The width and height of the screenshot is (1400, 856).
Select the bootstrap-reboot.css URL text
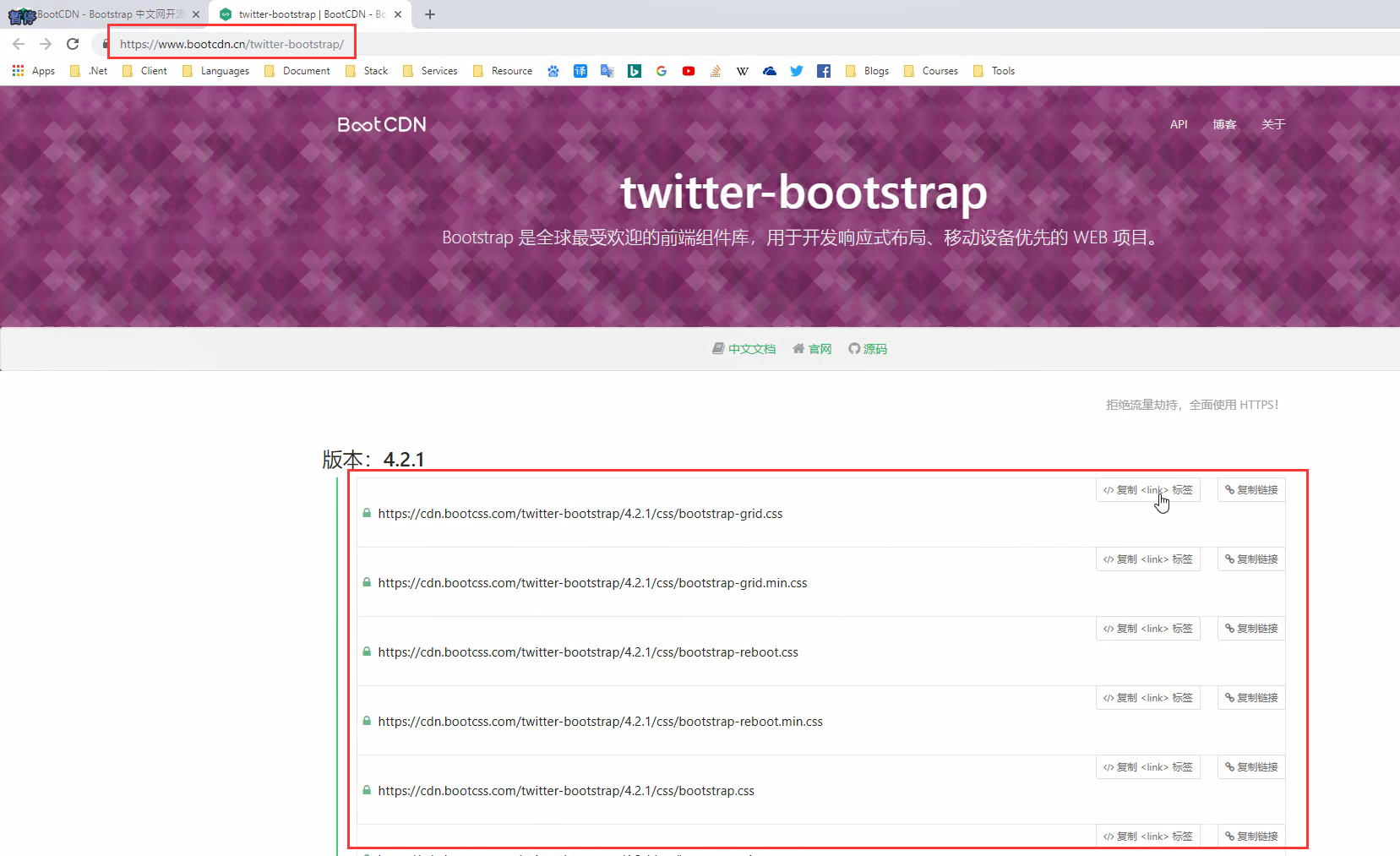tap(588, 652)
